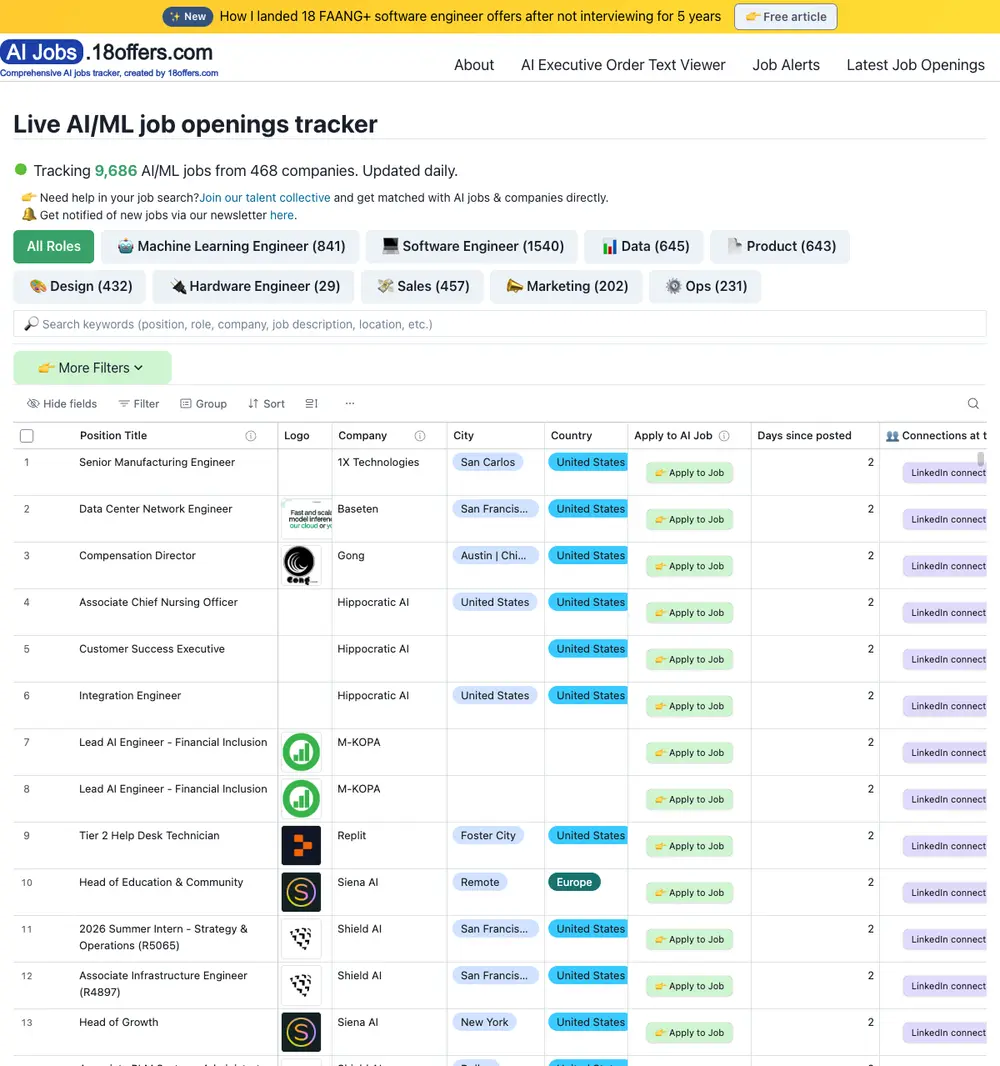This screenshot has height=1066, width=1000.
Task: Click the table search magnifier icon
Action: coord(973,403)
